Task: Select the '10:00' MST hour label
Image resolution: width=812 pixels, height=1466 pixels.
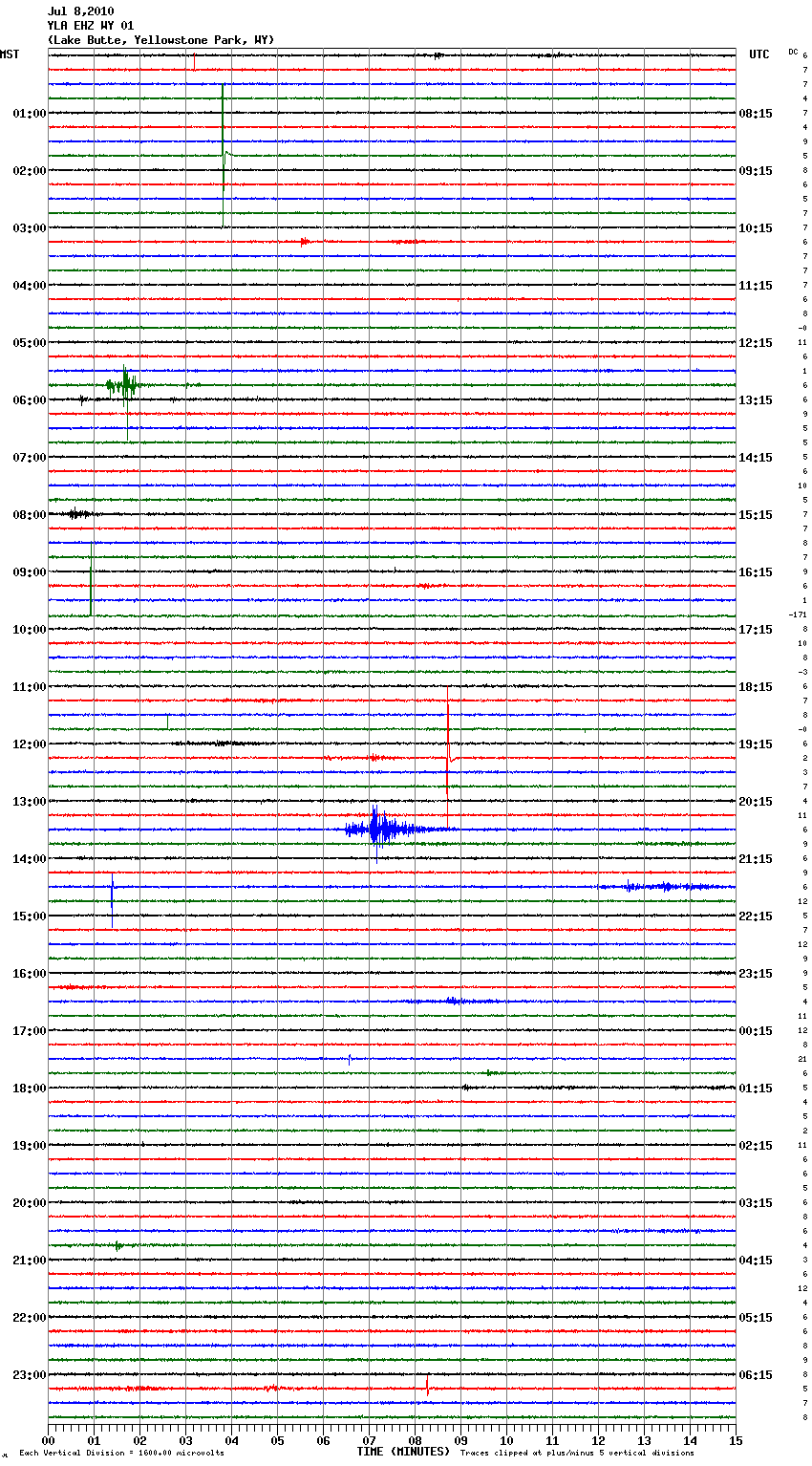Action: click(29, 630)
